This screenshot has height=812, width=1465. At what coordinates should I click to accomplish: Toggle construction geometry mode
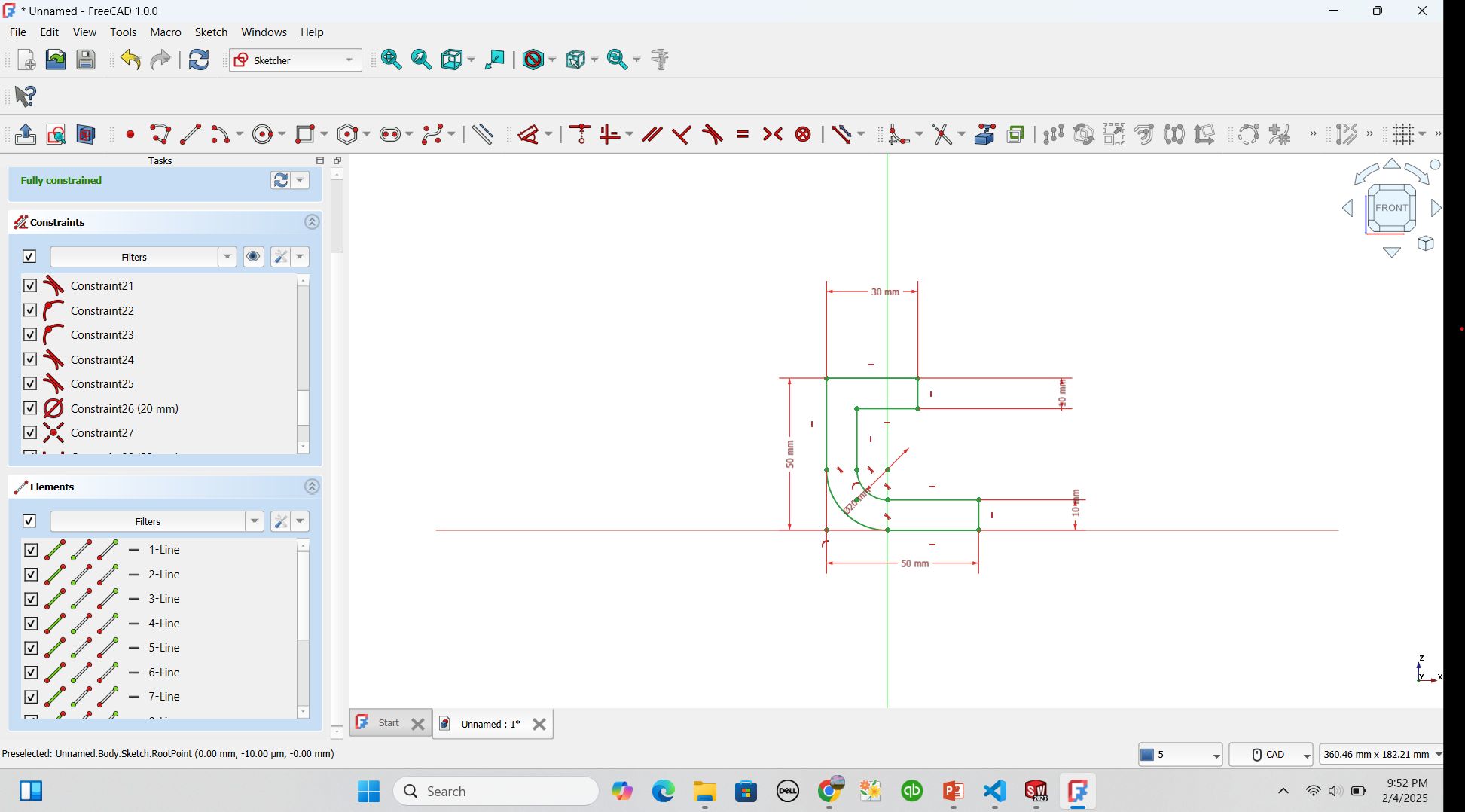pos(483,135)
